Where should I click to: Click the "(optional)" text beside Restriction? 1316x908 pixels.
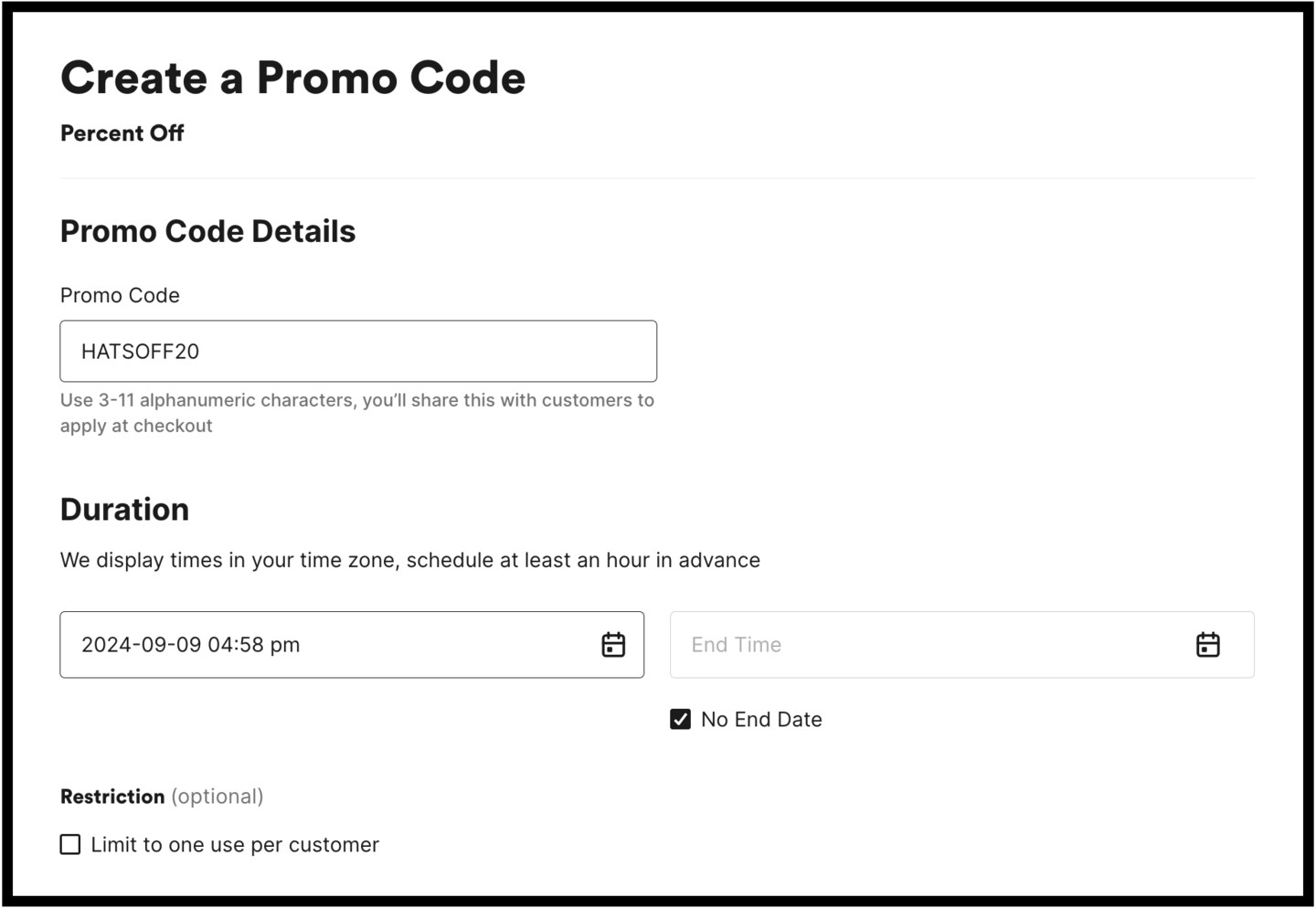pos(218,797)
